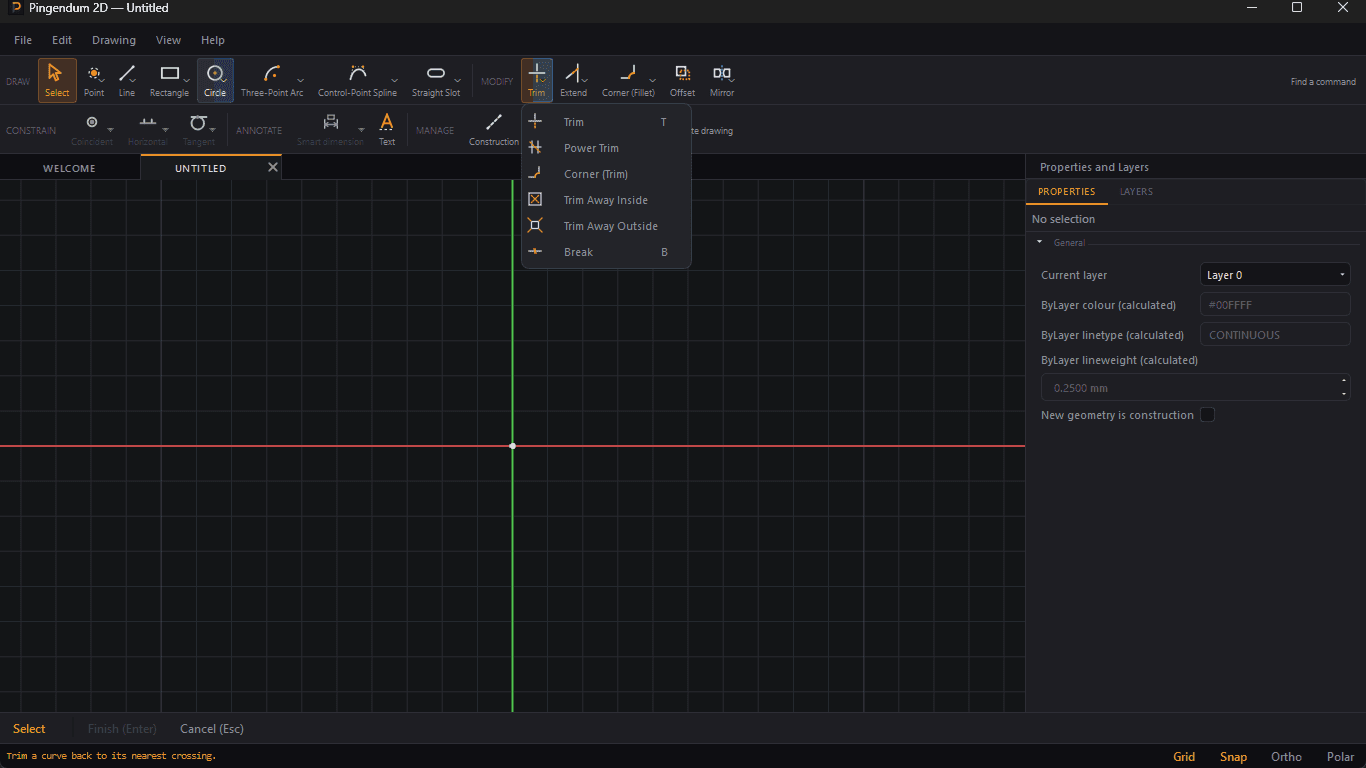
Task: Click the Smart dimension tool
Action: pyautogui.click(x=330, y=129)
